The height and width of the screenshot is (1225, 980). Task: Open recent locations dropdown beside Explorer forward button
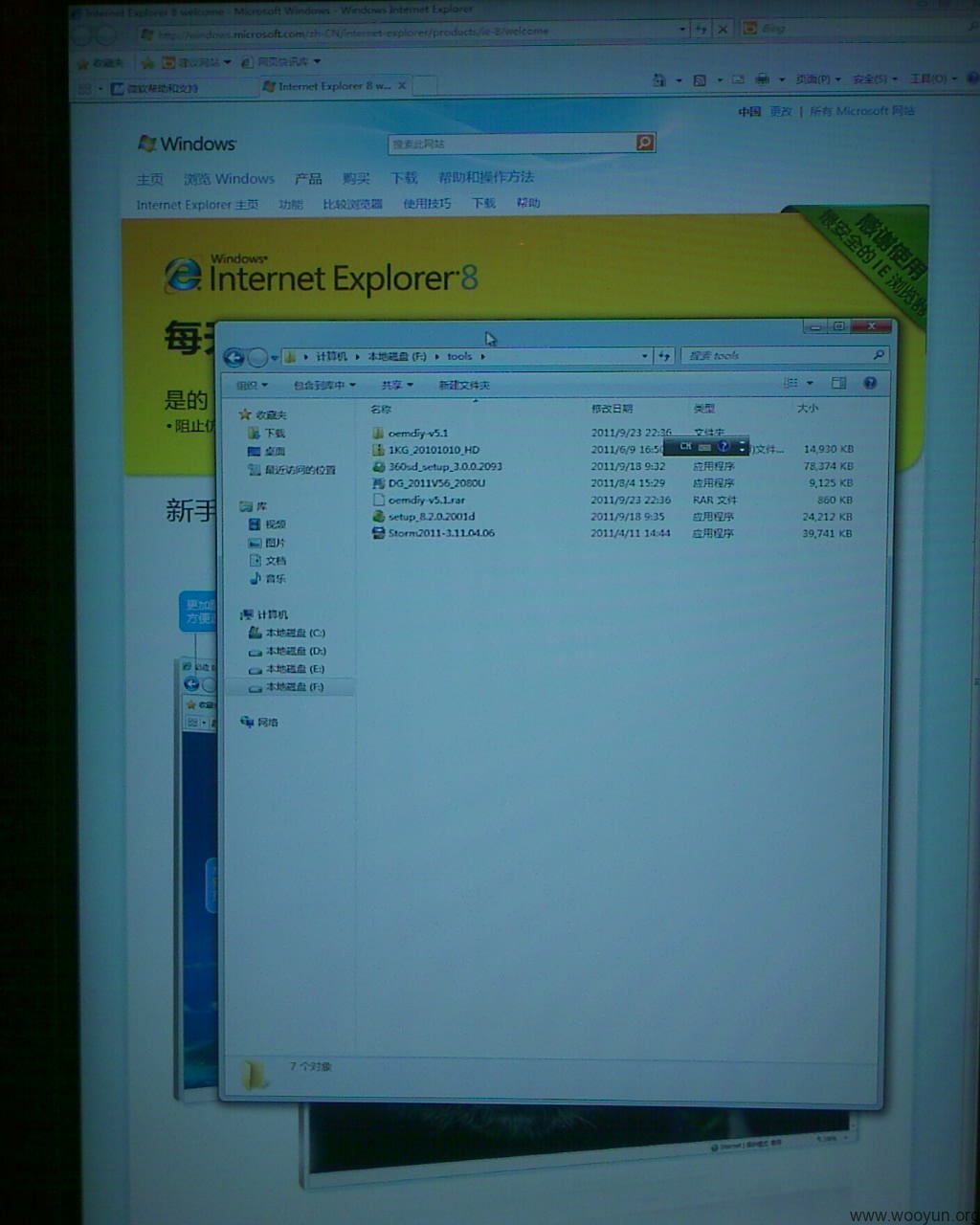274,358
